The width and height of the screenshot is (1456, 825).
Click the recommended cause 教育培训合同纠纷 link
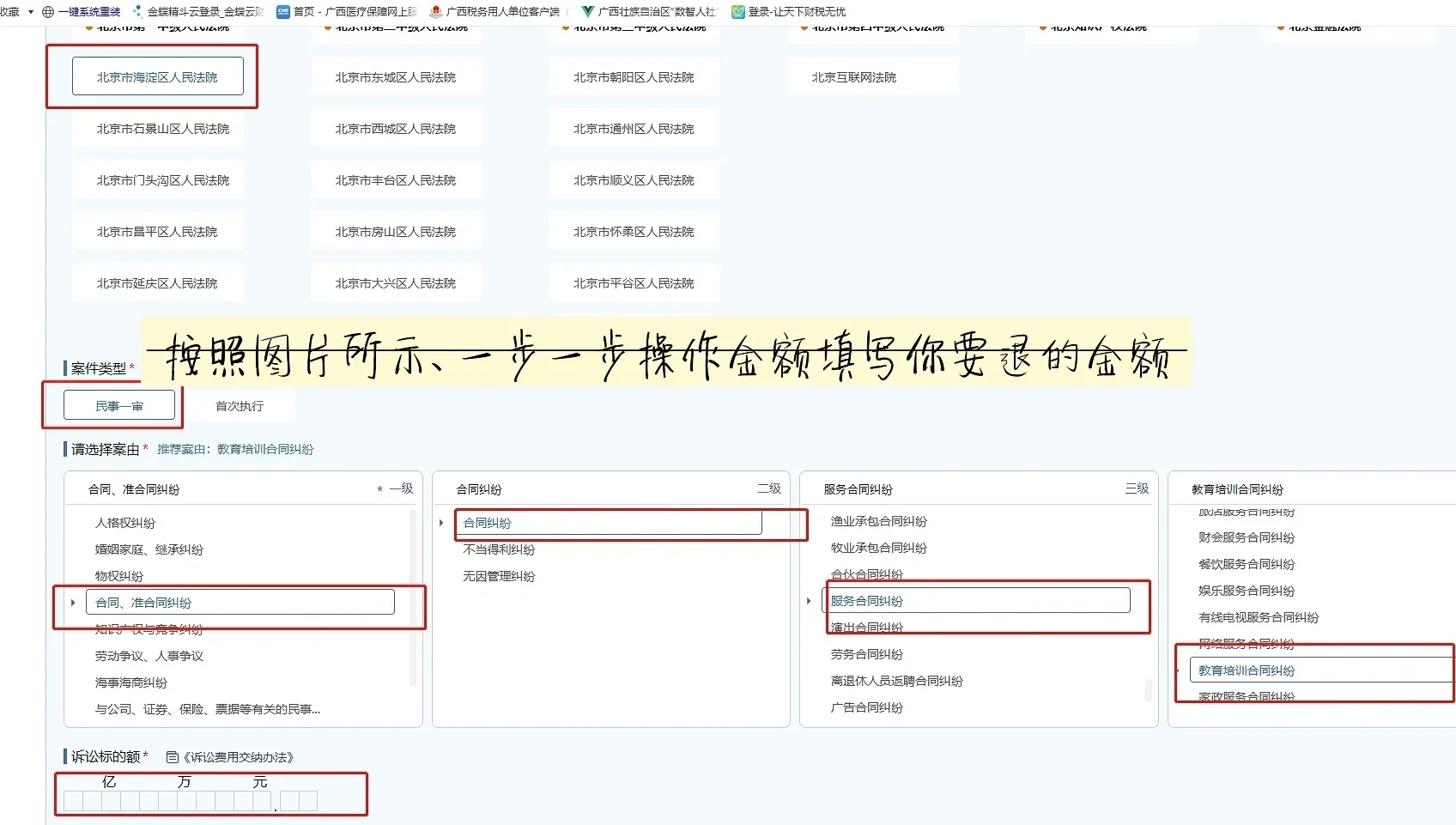pos(265,449)
